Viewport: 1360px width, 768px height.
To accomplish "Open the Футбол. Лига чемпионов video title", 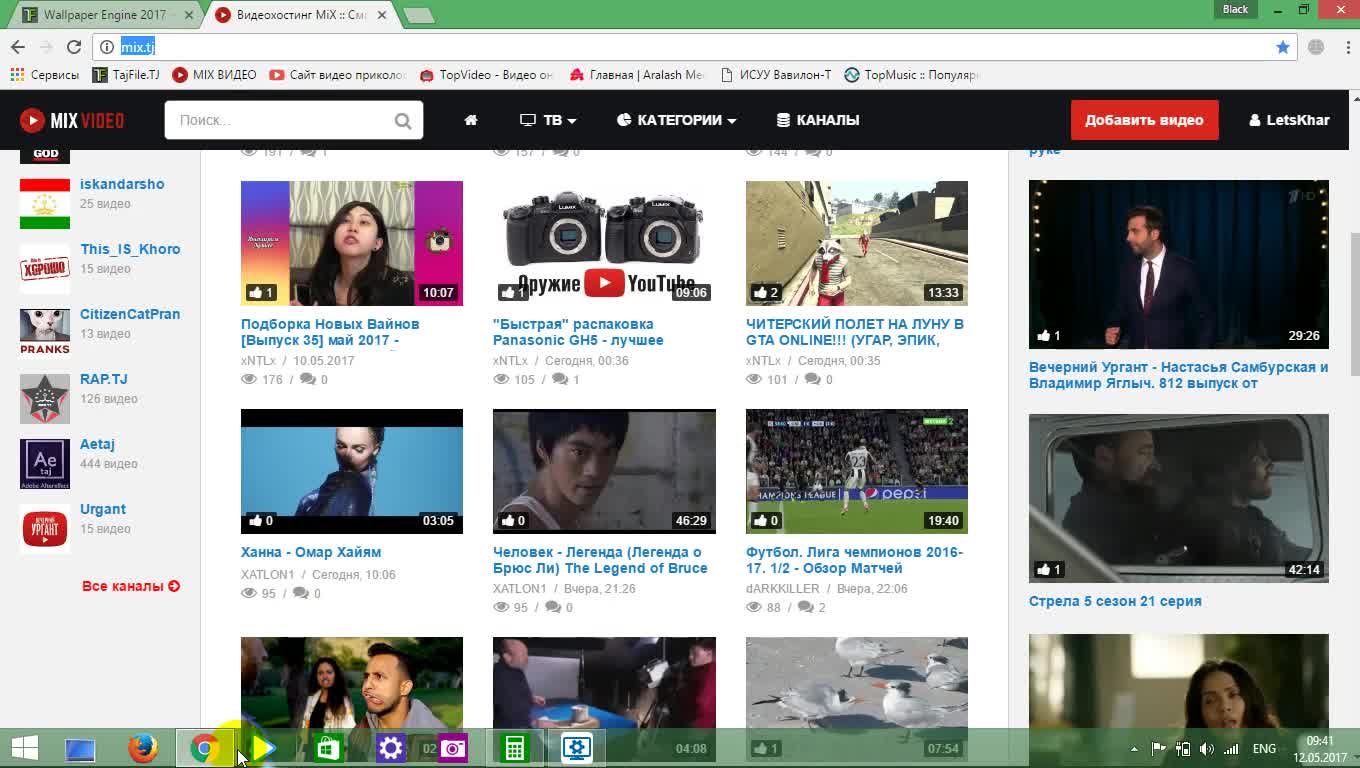I will pyautogui.click(x=855, y=560).
